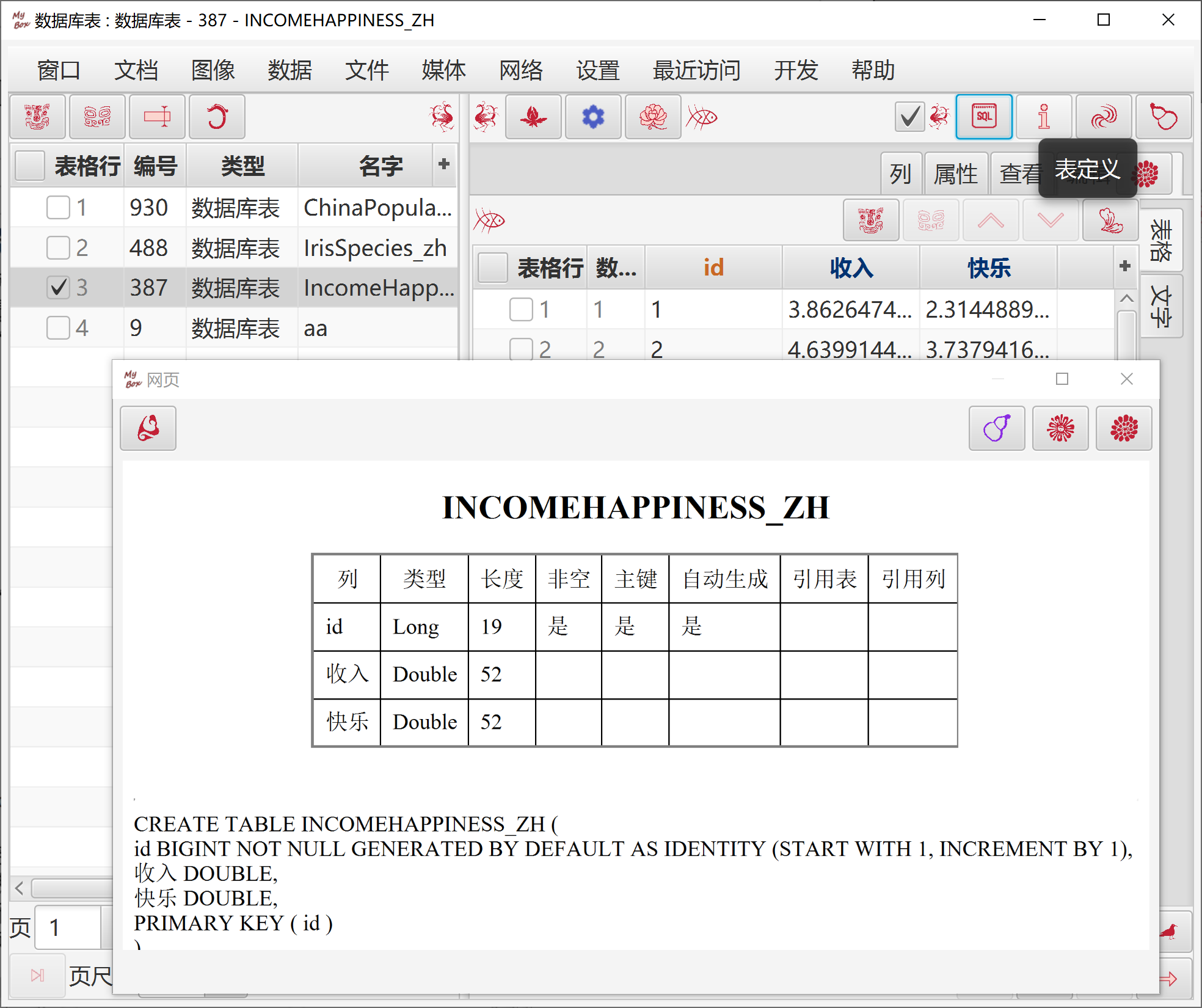This screenshot has width=1202, height=1008.
Task: Open the 数据 menu
Action: (x=290, y=70)
